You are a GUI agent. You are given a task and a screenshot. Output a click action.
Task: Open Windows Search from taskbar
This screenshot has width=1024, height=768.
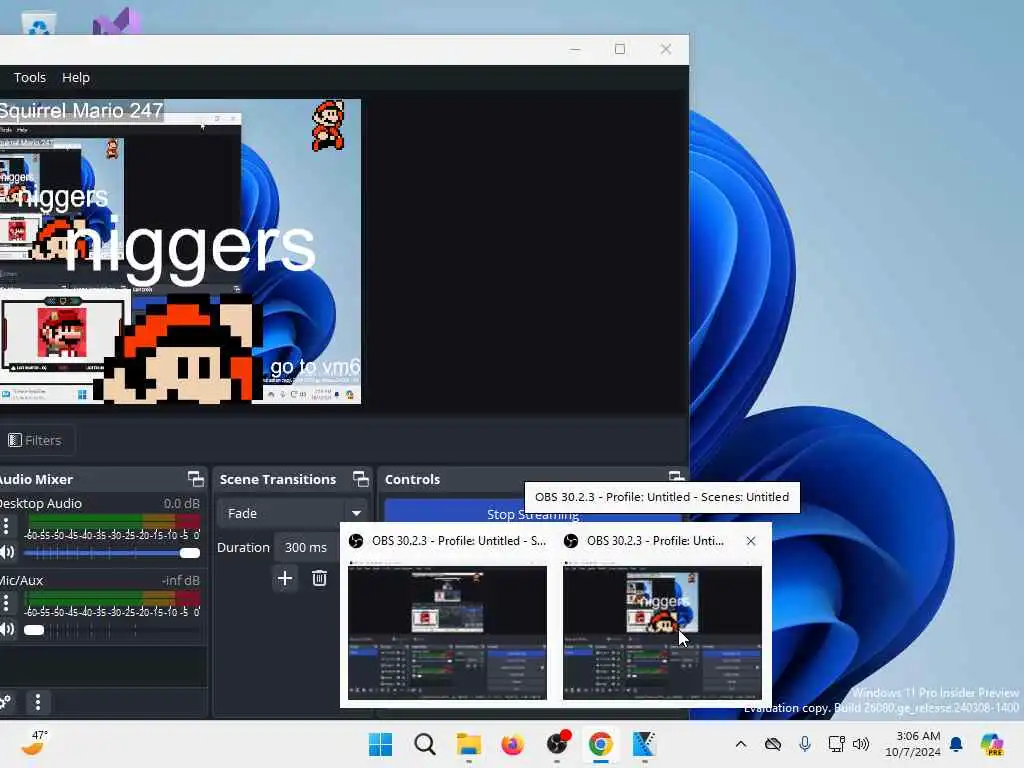[x=424, y=744]
